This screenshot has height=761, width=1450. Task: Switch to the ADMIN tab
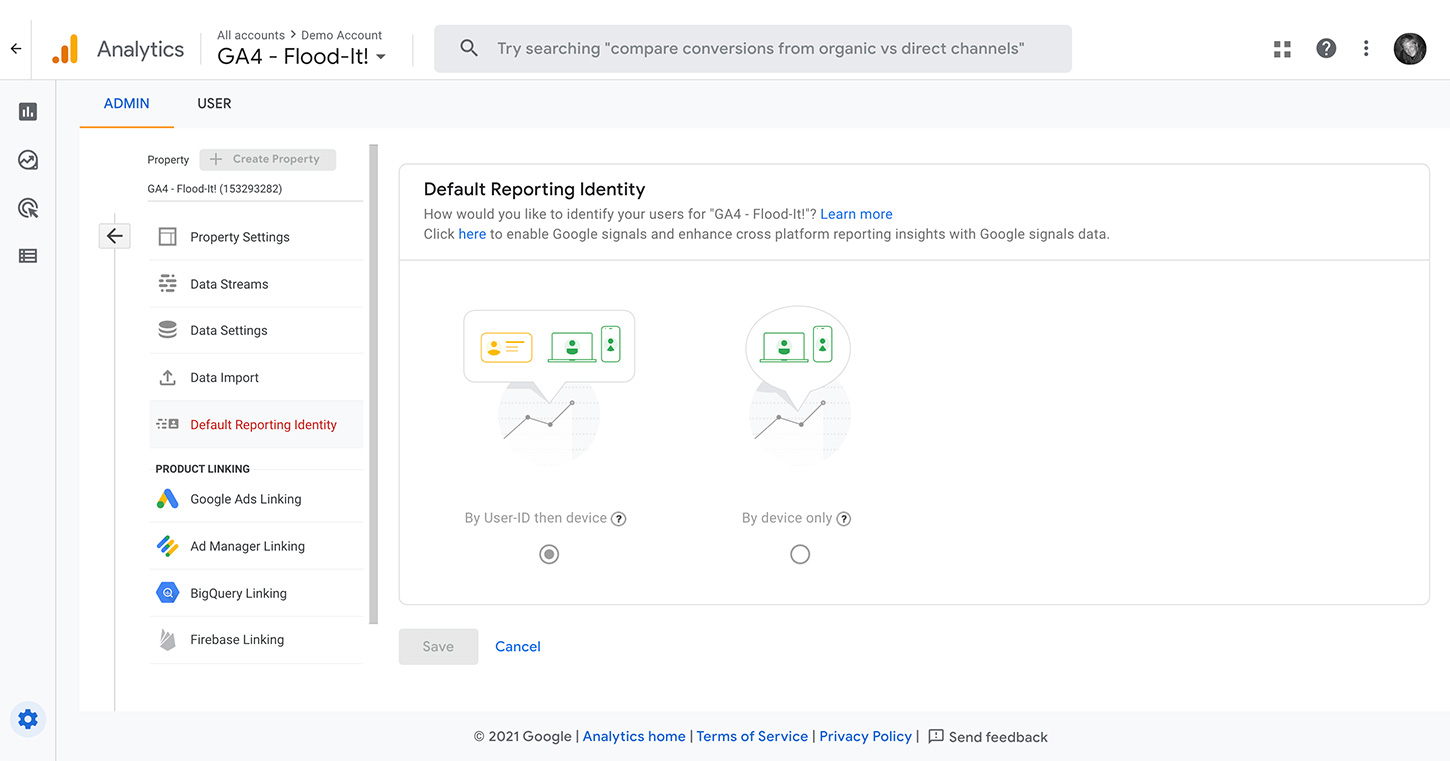[127, 103]
